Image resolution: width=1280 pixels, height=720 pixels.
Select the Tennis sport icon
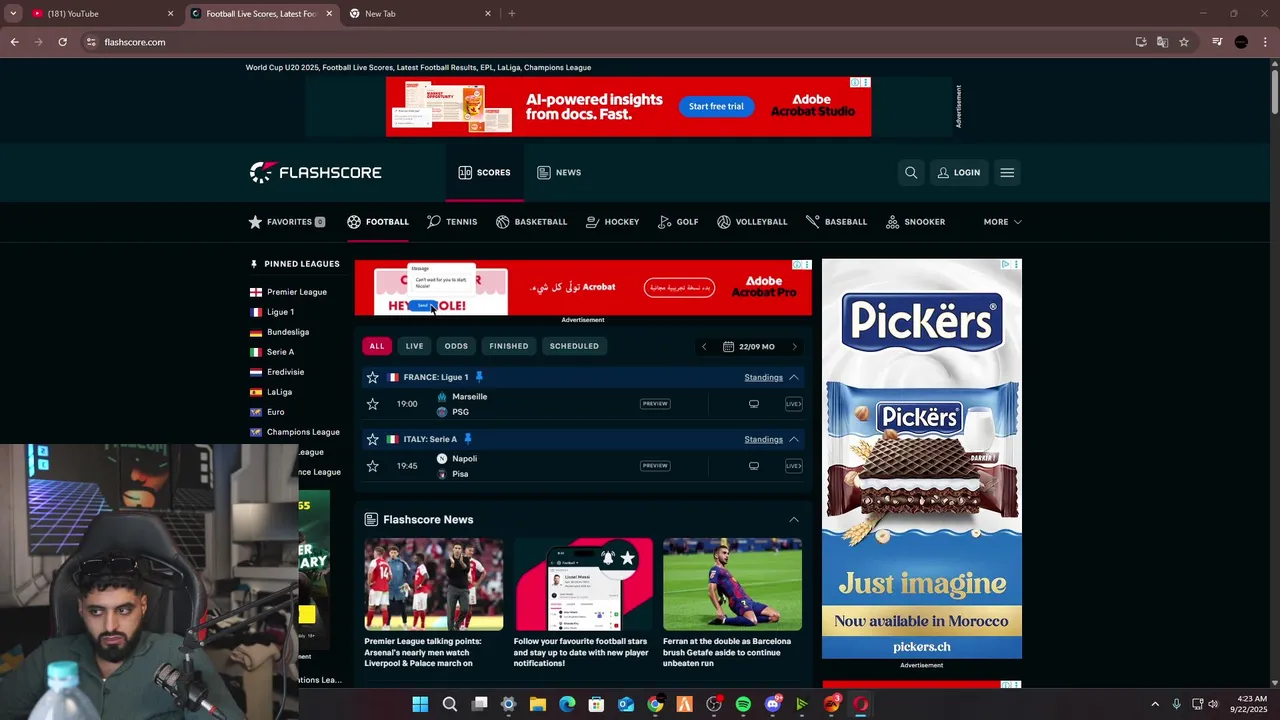click(434, 222)
